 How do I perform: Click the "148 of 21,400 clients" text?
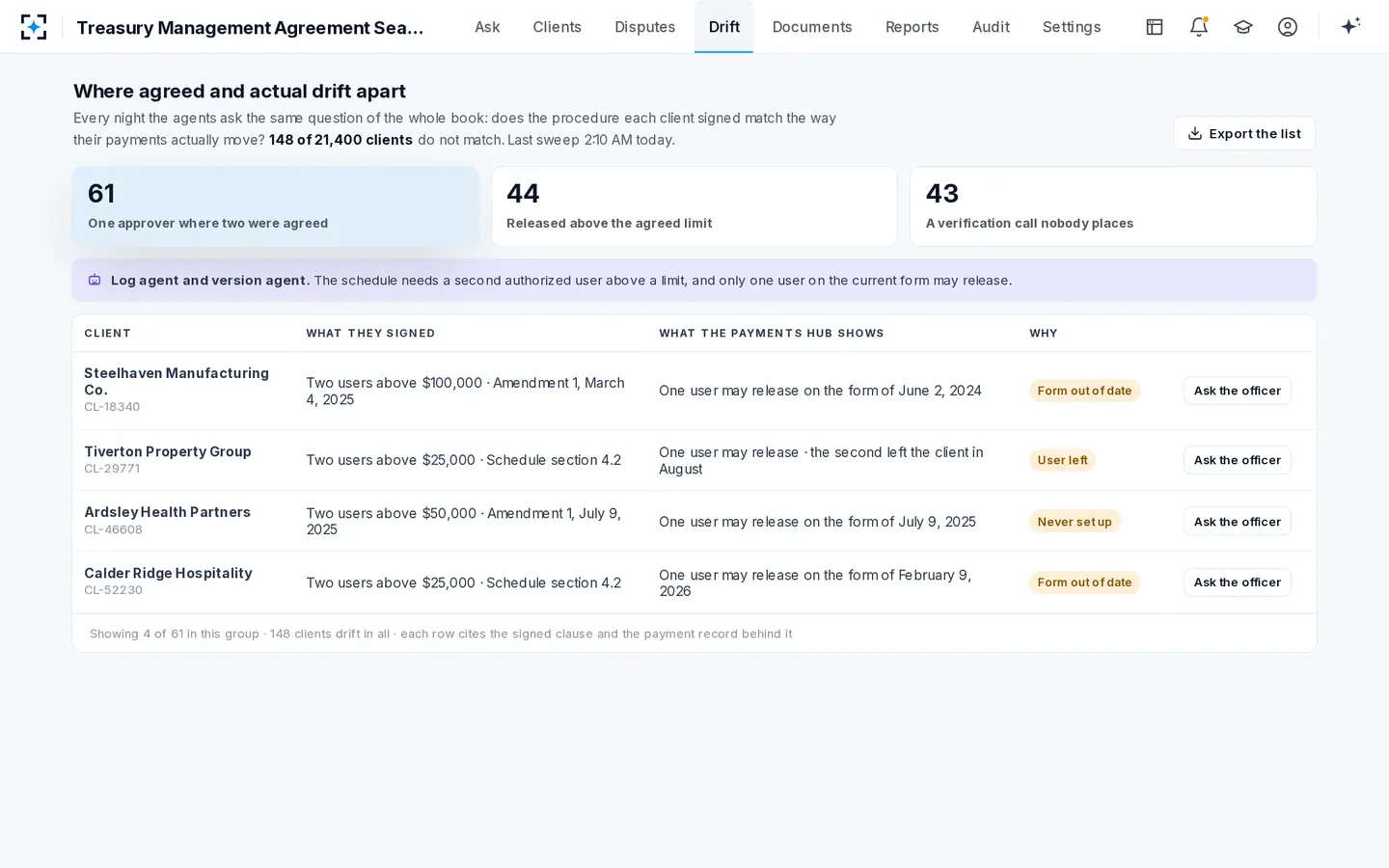tap(340, 140)
